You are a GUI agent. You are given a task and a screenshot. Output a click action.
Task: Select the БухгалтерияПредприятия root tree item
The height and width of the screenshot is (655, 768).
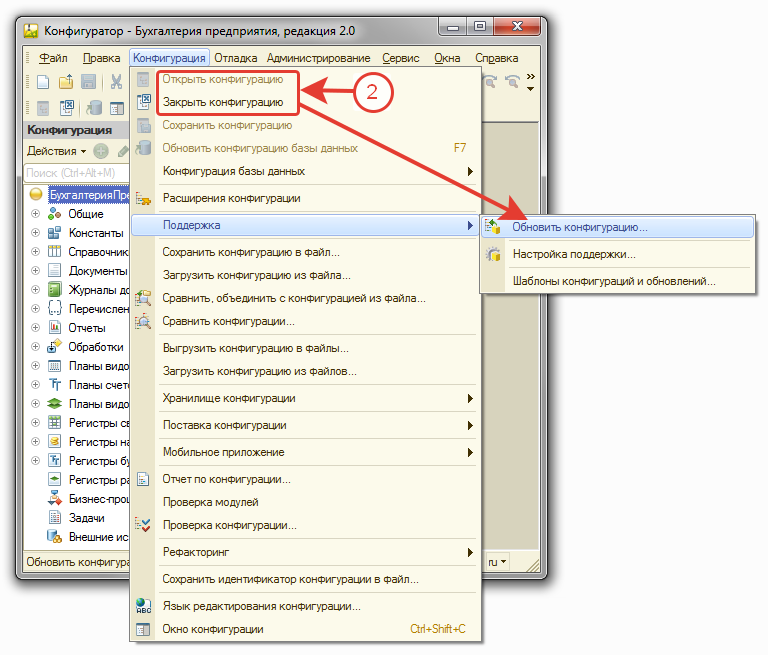(x=89, y=195)
